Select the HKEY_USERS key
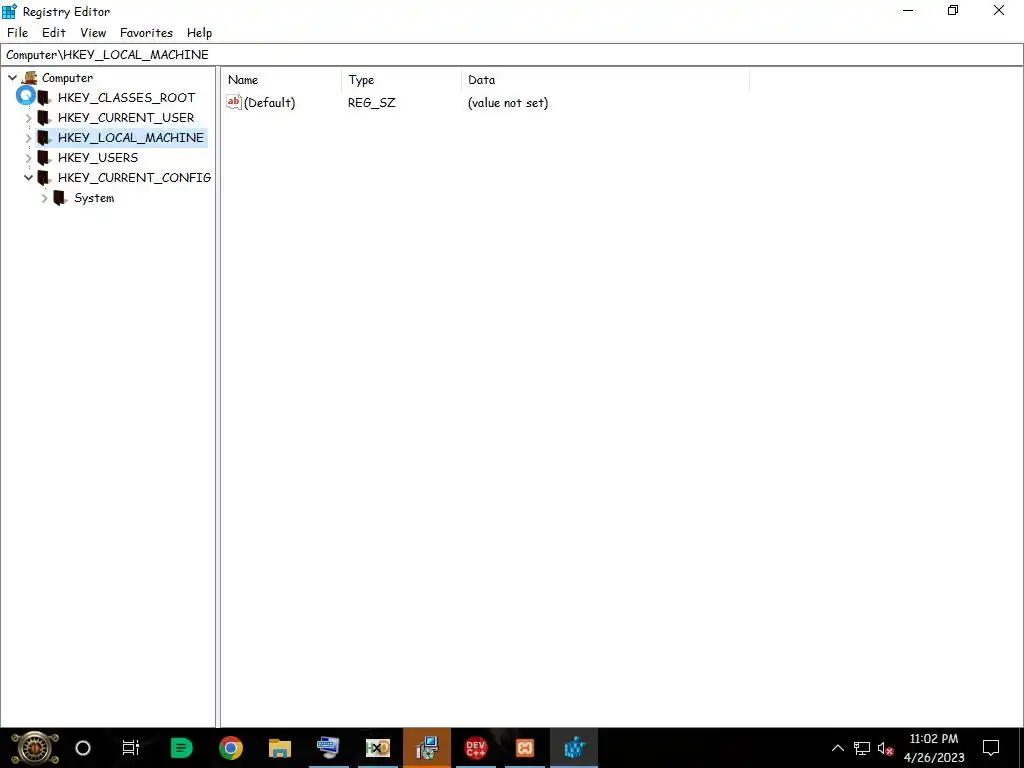 98,157
